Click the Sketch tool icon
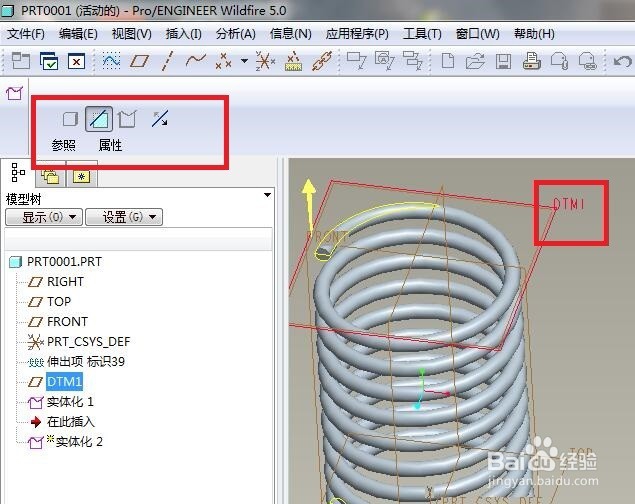The image size is (635, 504). 111,62
